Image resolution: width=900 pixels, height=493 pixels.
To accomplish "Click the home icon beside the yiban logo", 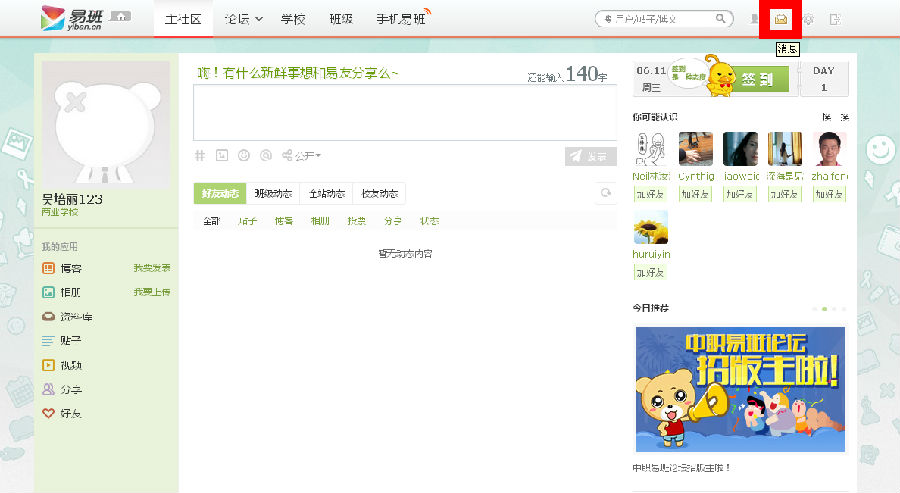I will pos(120,17).
